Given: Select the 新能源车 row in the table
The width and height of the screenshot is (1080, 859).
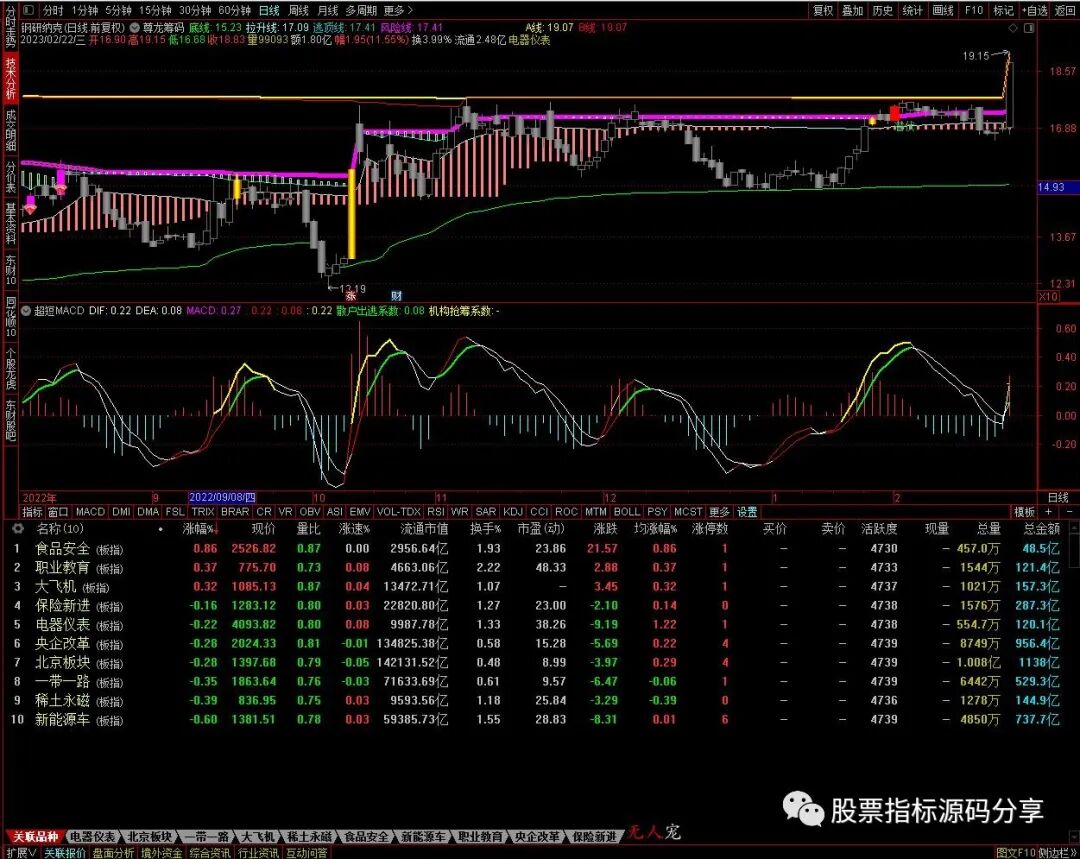Looking at the screenshot, I should pyautogui.click(x=537, y=720).
